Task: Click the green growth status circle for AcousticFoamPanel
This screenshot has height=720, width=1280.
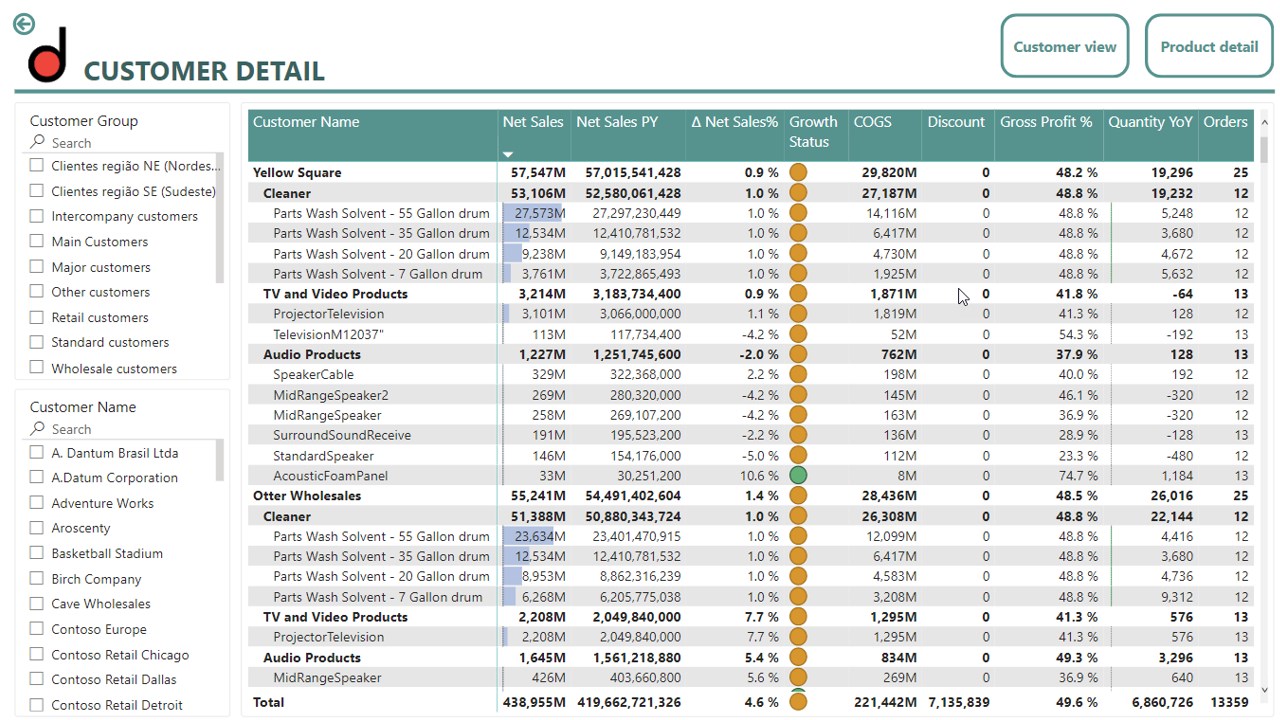Action: pos(798,476)
